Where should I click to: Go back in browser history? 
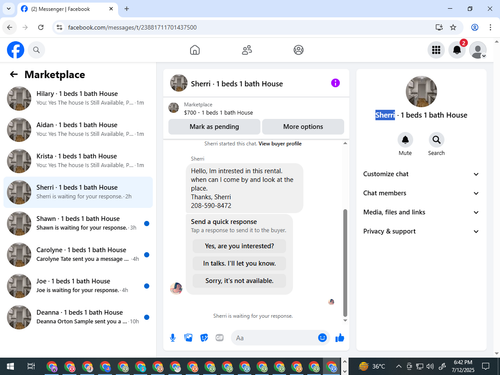10,27
